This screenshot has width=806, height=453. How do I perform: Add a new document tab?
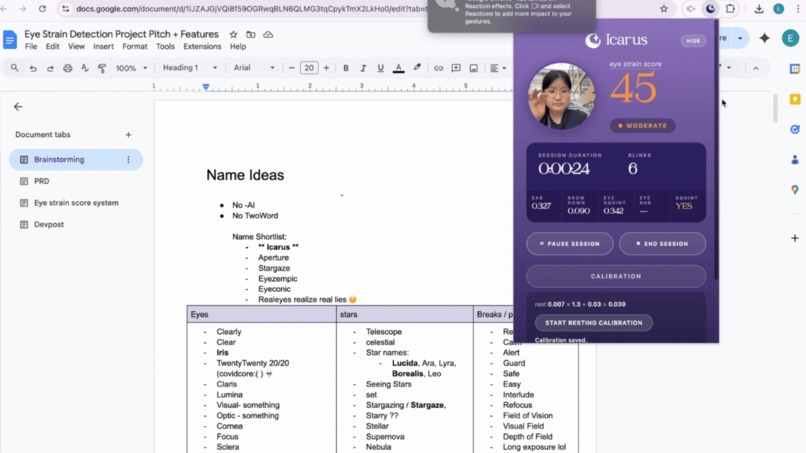128,135
